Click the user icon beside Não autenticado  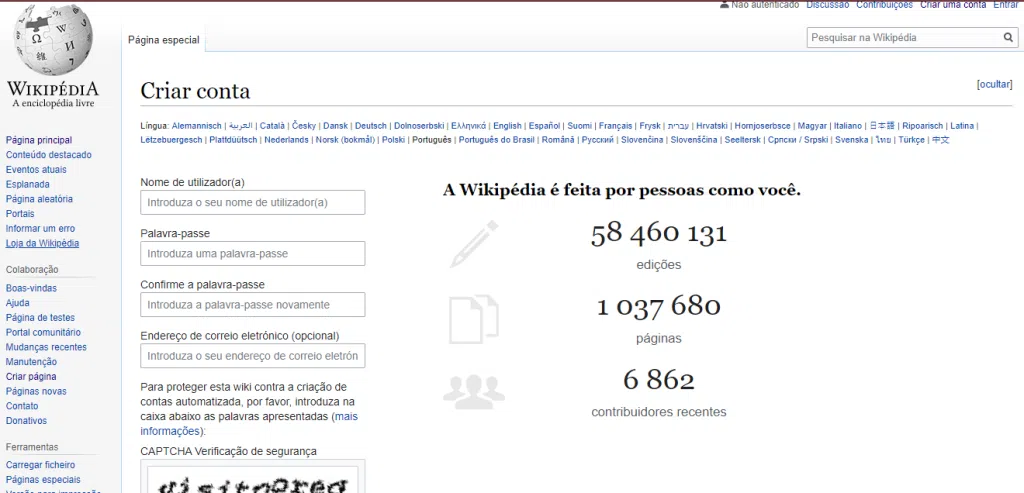[724, 4]
